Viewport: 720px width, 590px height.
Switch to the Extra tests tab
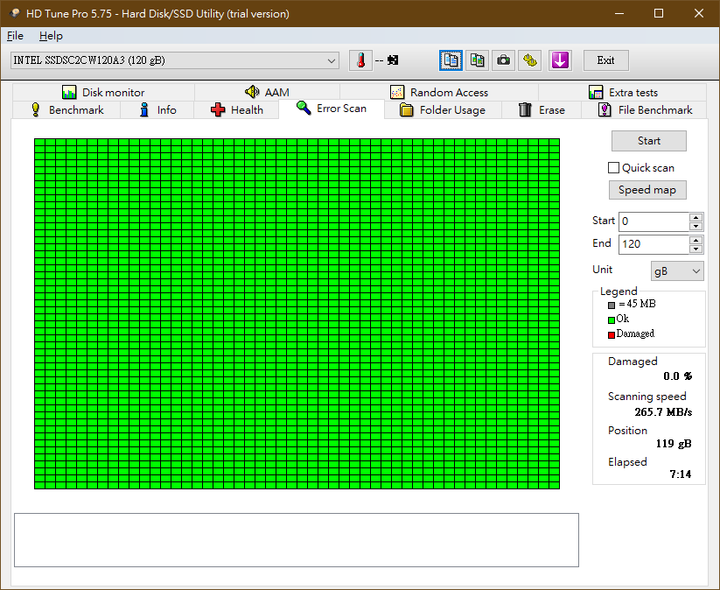pyautogui.click(x=623, y=92)
